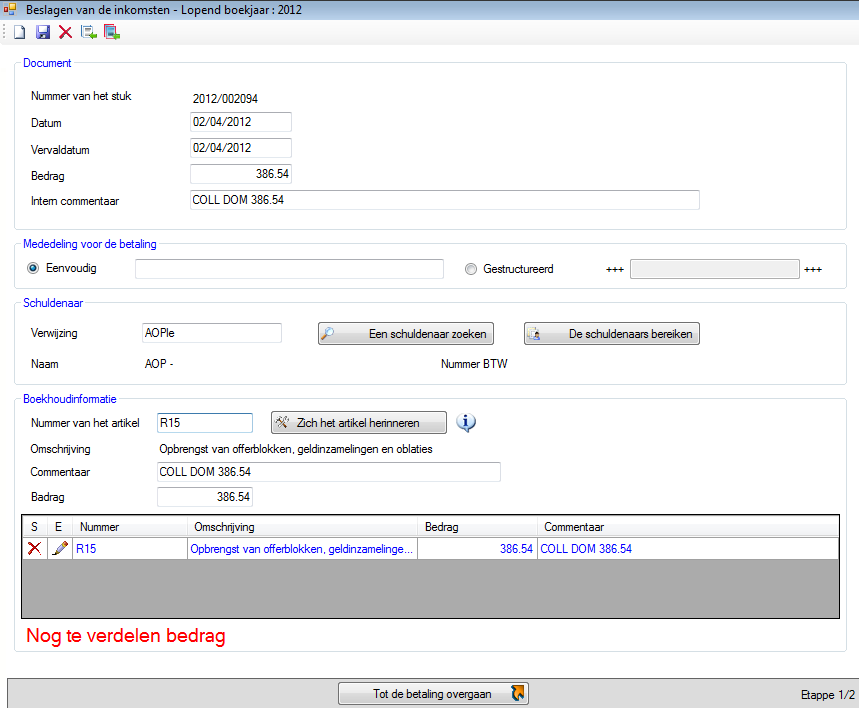859x708 pixels.
Task: Click the R15 cell in table
Action: coord(130,549)
